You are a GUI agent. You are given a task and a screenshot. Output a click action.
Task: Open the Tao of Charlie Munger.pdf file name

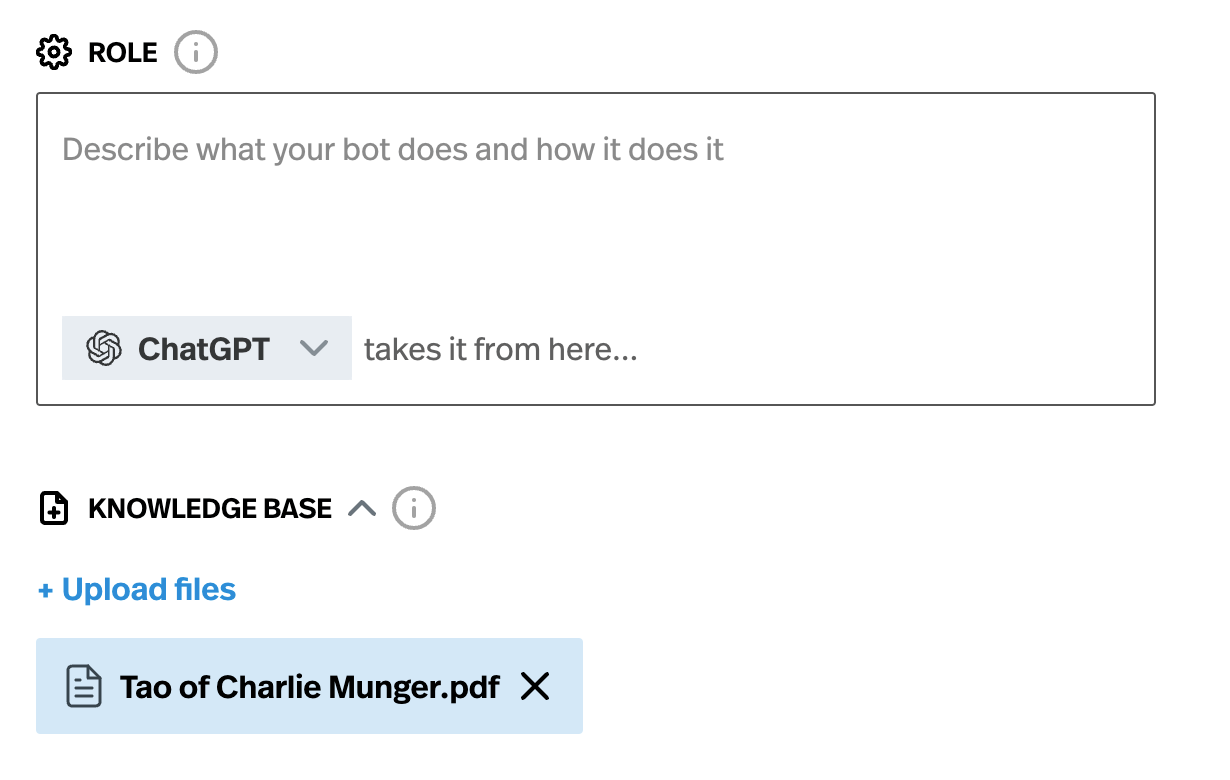pyautogui.click(x=310, y=687)
